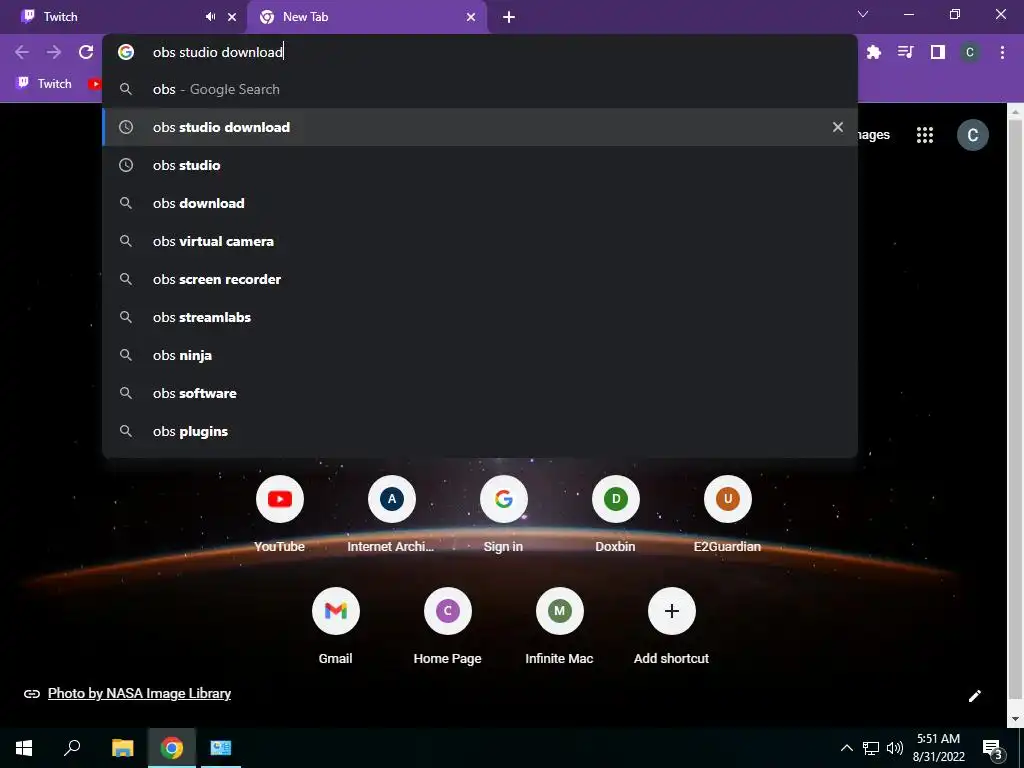Screen dimensions: 1024x768
Task: Pick the 'obs screen recorder' suggestion
Action: tap(479, 279)
